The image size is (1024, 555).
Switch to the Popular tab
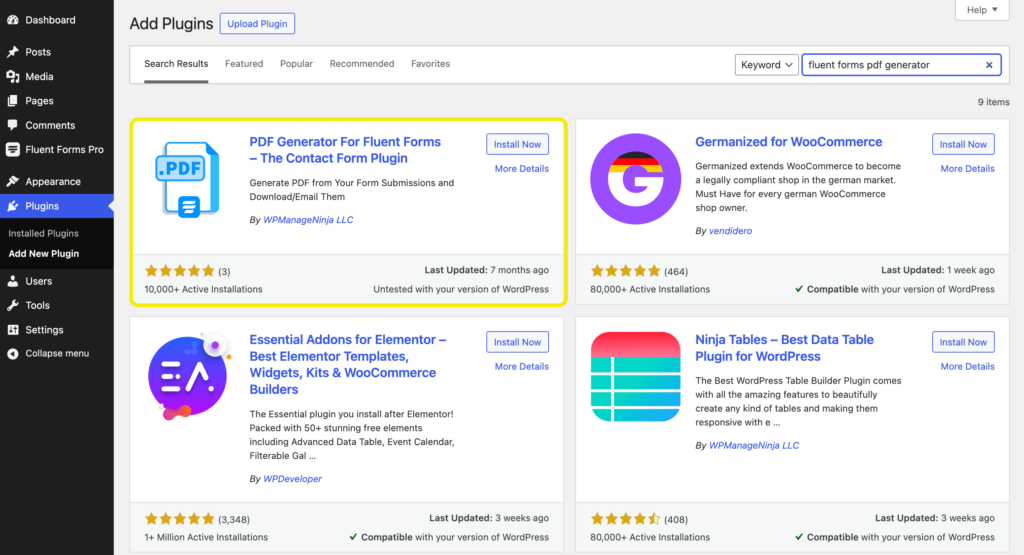(x=296, y=63)
